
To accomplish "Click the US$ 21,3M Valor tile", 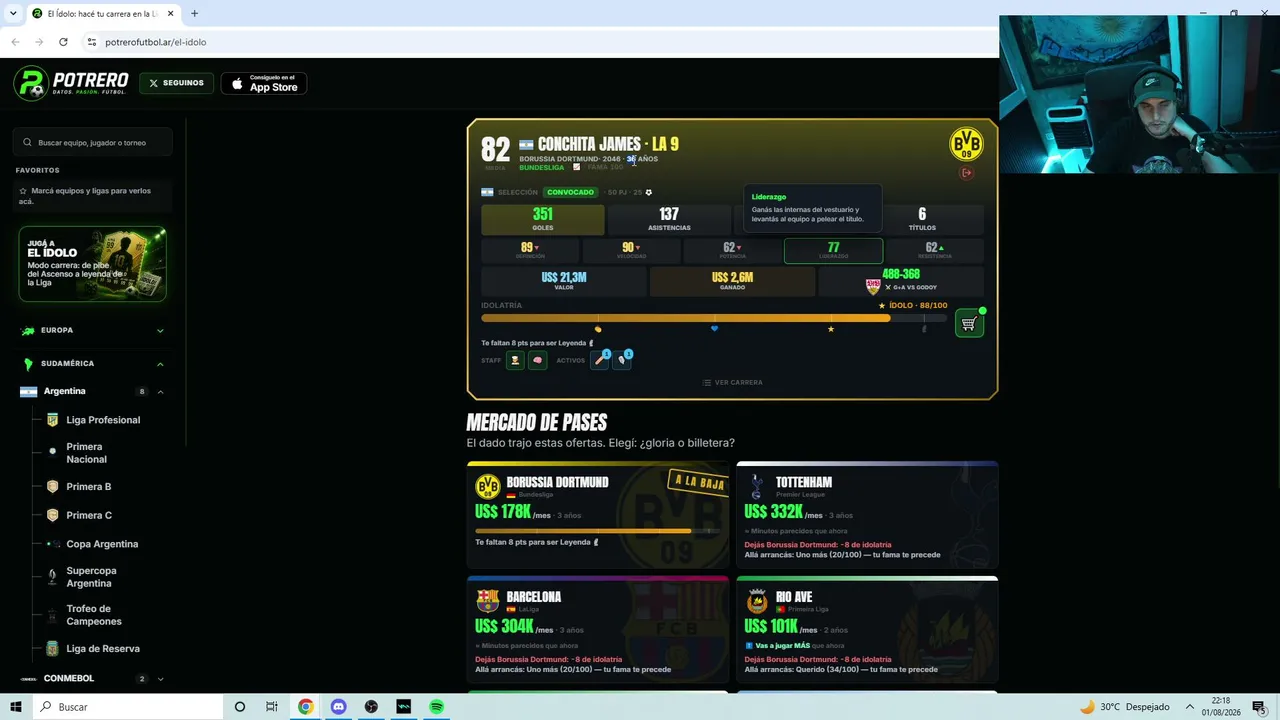I will pyautogui.click(x=564, y=281).
